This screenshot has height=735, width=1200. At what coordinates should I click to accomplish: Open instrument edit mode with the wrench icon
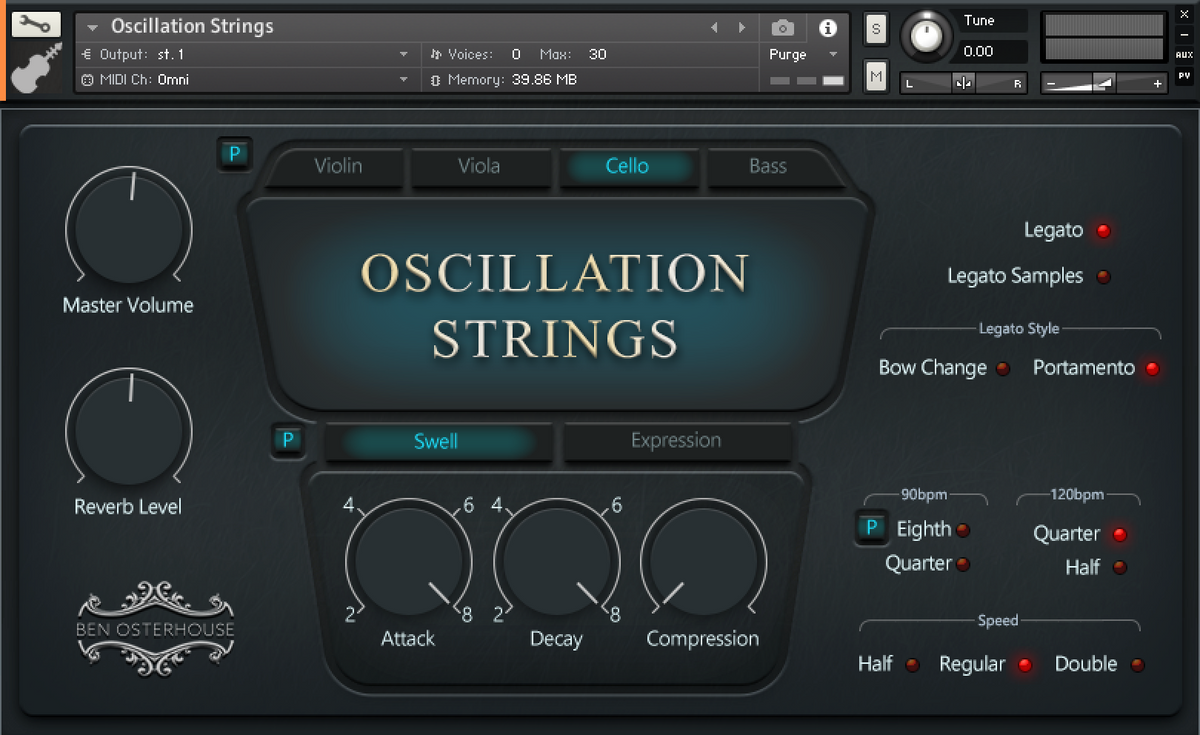tap(36, 25)
